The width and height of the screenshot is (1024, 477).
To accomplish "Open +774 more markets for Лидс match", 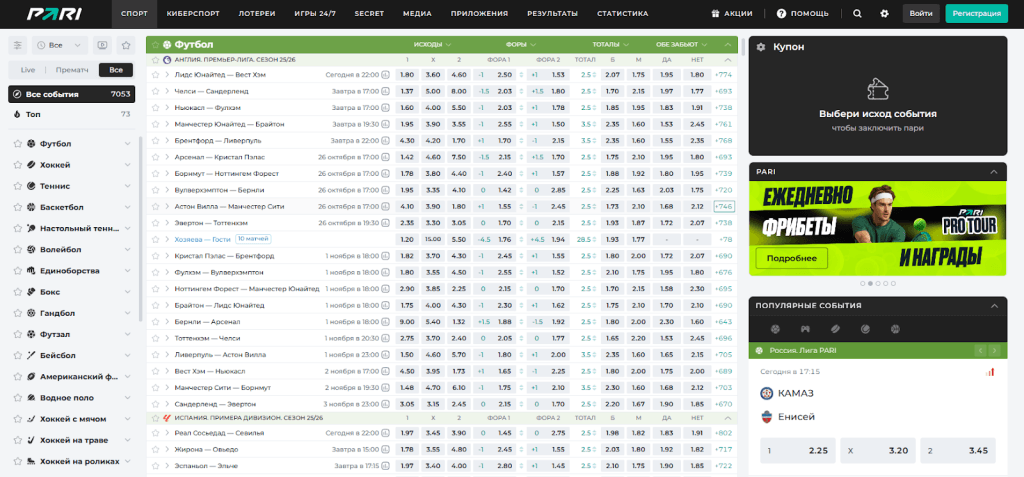I will click(x=724, y=75).
